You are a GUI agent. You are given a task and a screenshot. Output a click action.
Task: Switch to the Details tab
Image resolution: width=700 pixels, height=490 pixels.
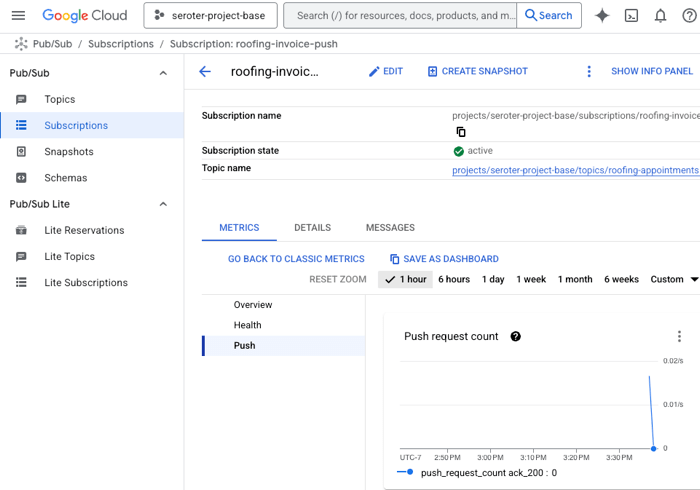312,227
